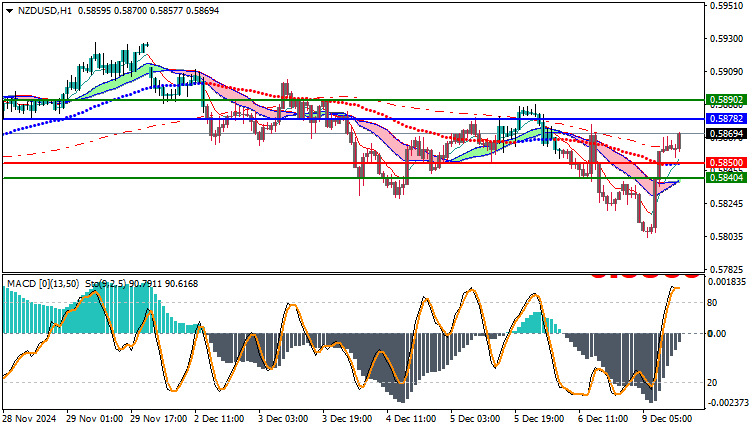Viewport: 750px width, 430px height.
Task: Select the OHLC values 0.58595 0.58700 0.58577 0.58694
Action: (x=148, y=11)
